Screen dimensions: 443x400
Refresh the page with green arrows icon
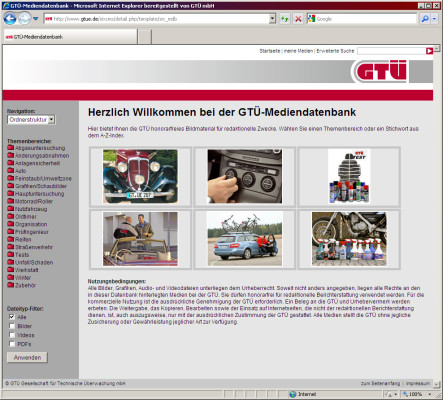click(x=284, y=19)
